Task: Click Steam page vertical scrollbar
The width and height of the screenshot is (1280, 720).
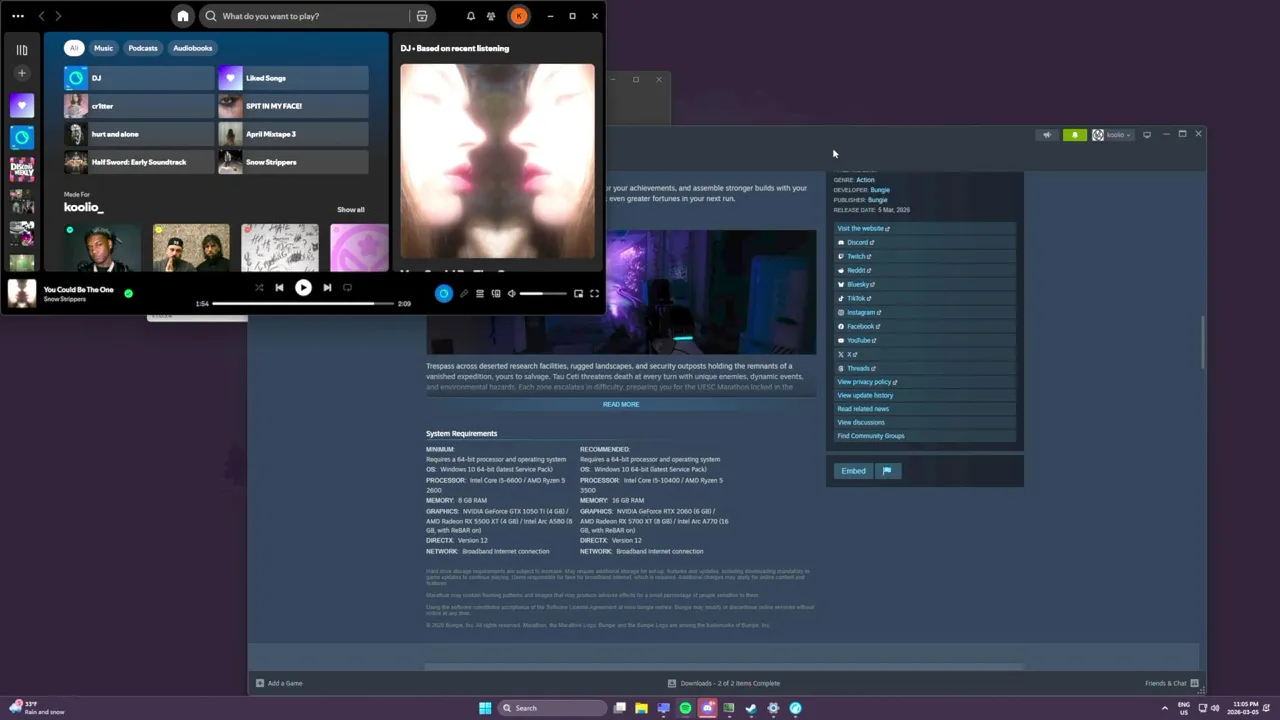Action: pyautogui.click(x=1204, y=342)
